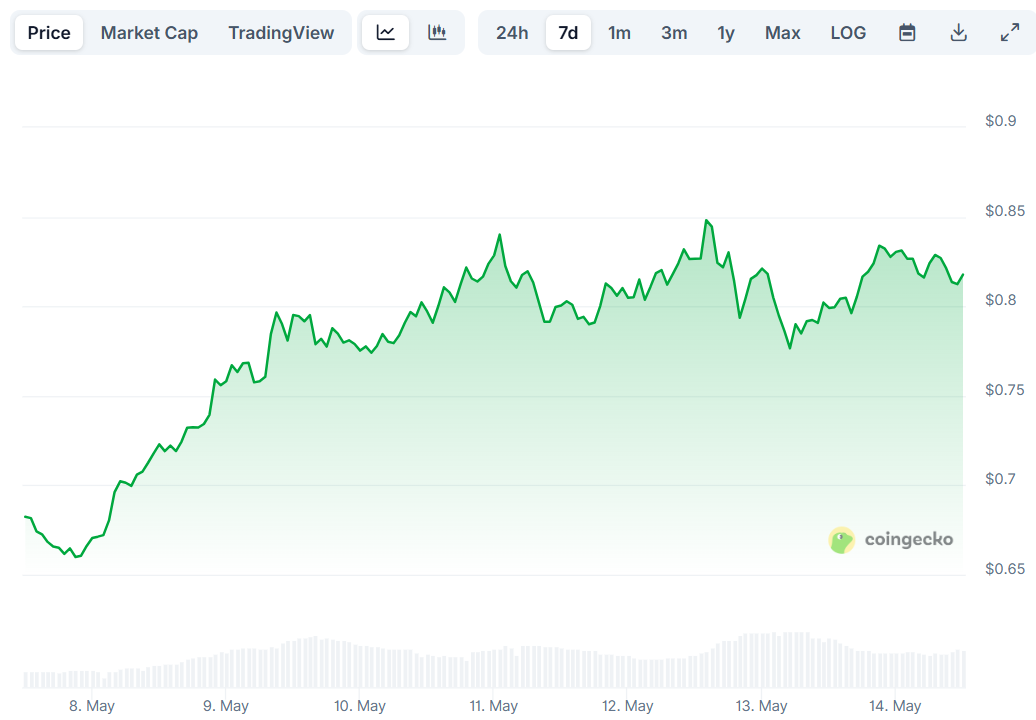Image resolution: width=1036 pixels, height=720 pixels.
Task: Switch to candlestick chart icon
Action: pos(437,32)
